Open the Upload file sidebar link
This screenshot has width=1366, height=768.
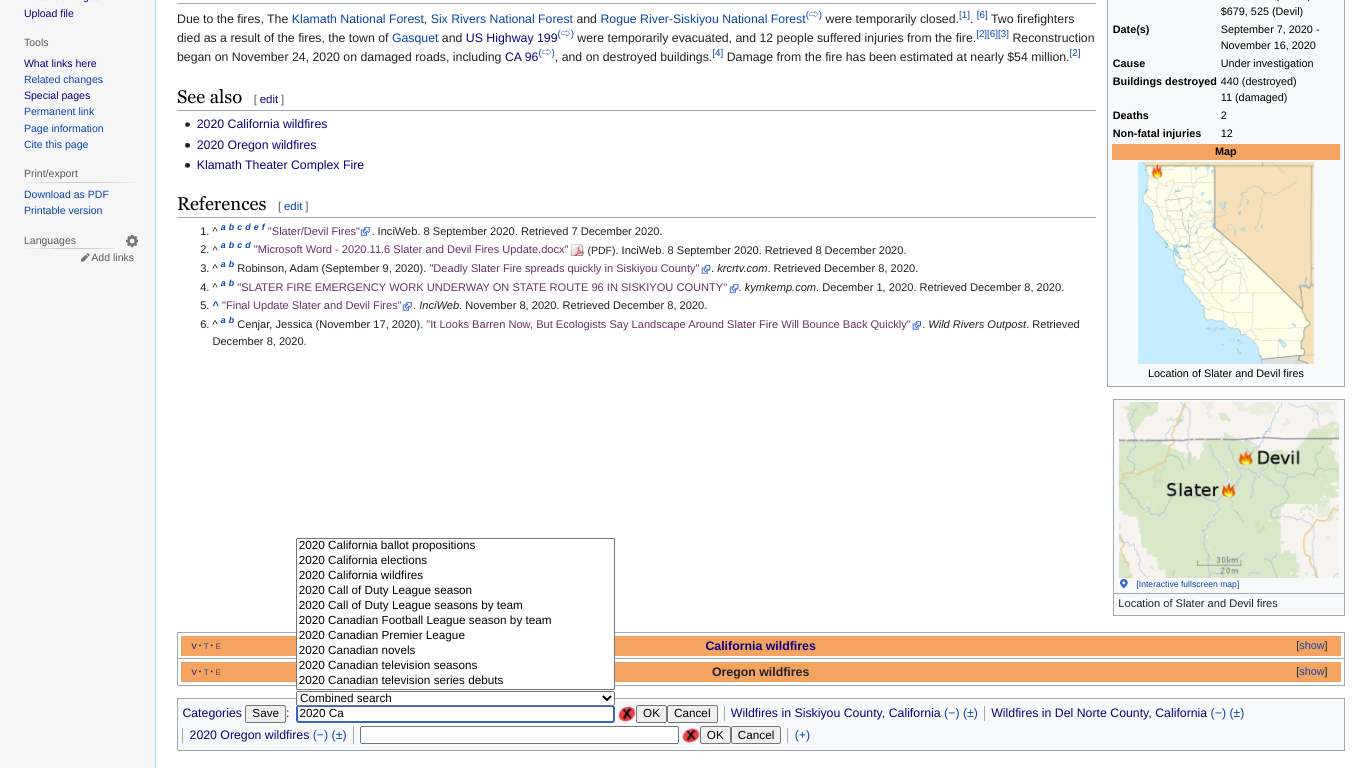click(49, 13)
